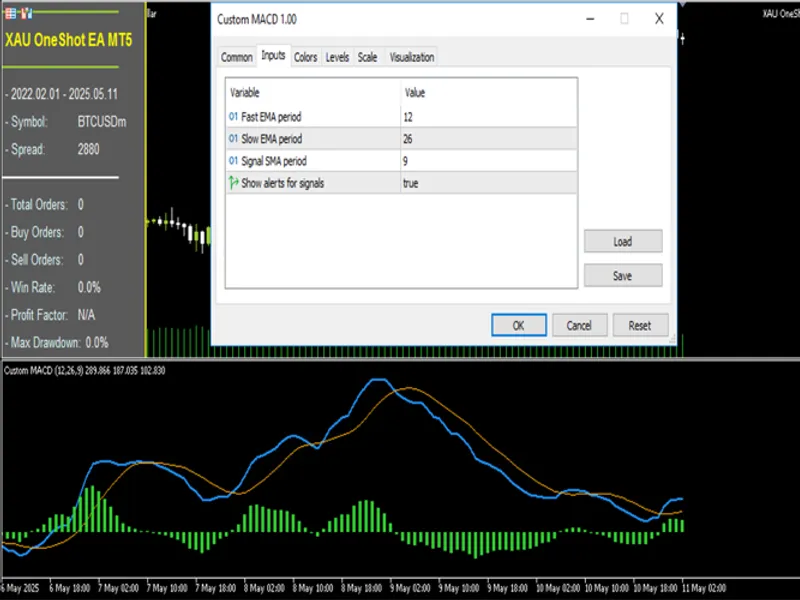Screen dimensions: 800x600
Task: Click the Total Orders row
Action: pyautogui.click(x=44, y=205)
